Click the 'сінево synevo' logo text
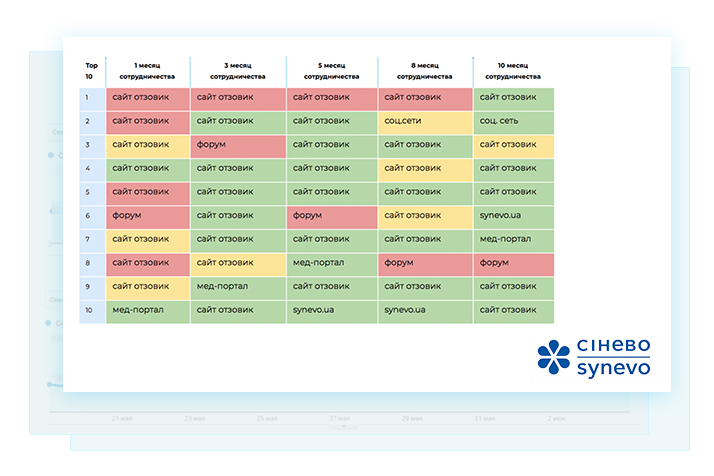This screenshot has width=714, height=476. click(x=613, y=357)
